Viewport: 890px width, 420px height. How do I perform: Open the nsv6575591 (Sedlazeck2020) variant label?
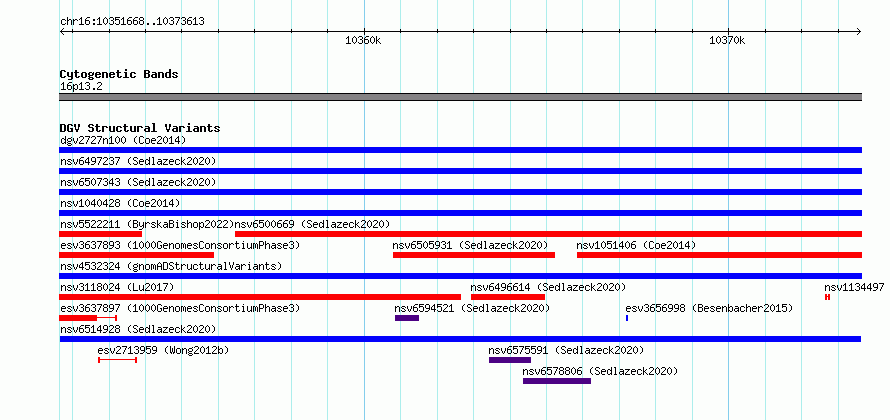[566, 350]
